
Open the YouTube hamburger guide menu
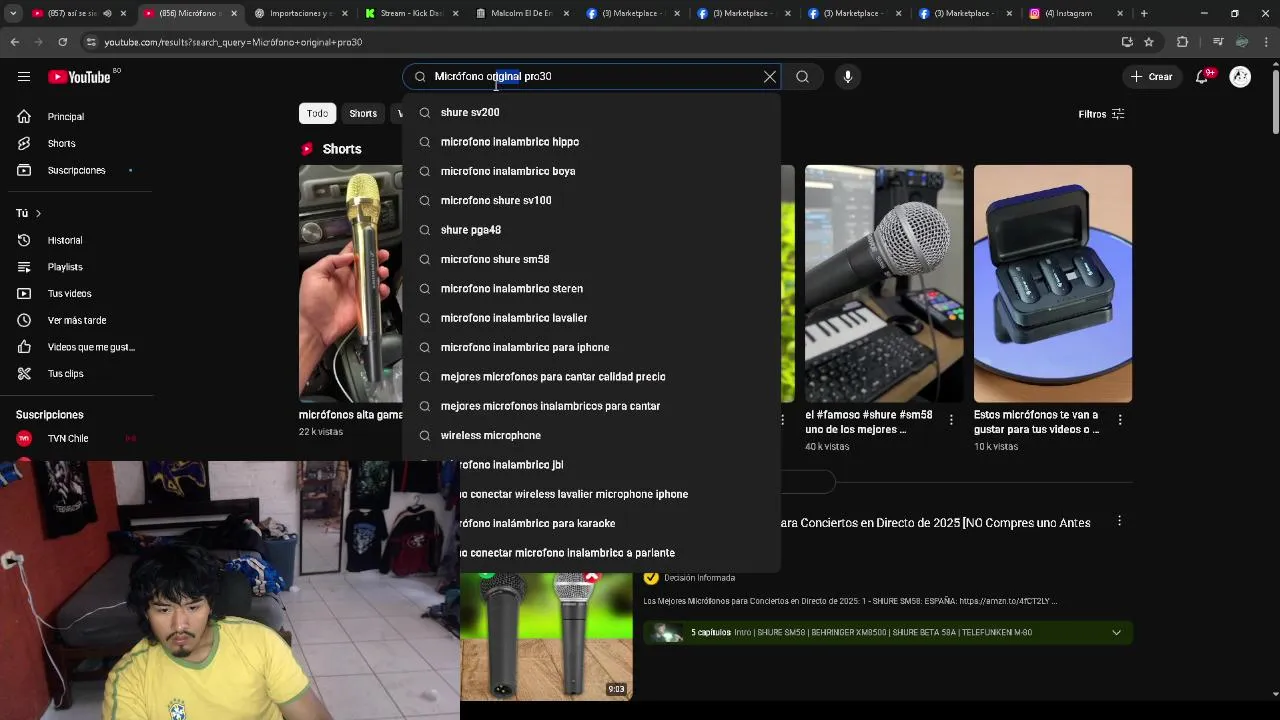coord(23,77)
